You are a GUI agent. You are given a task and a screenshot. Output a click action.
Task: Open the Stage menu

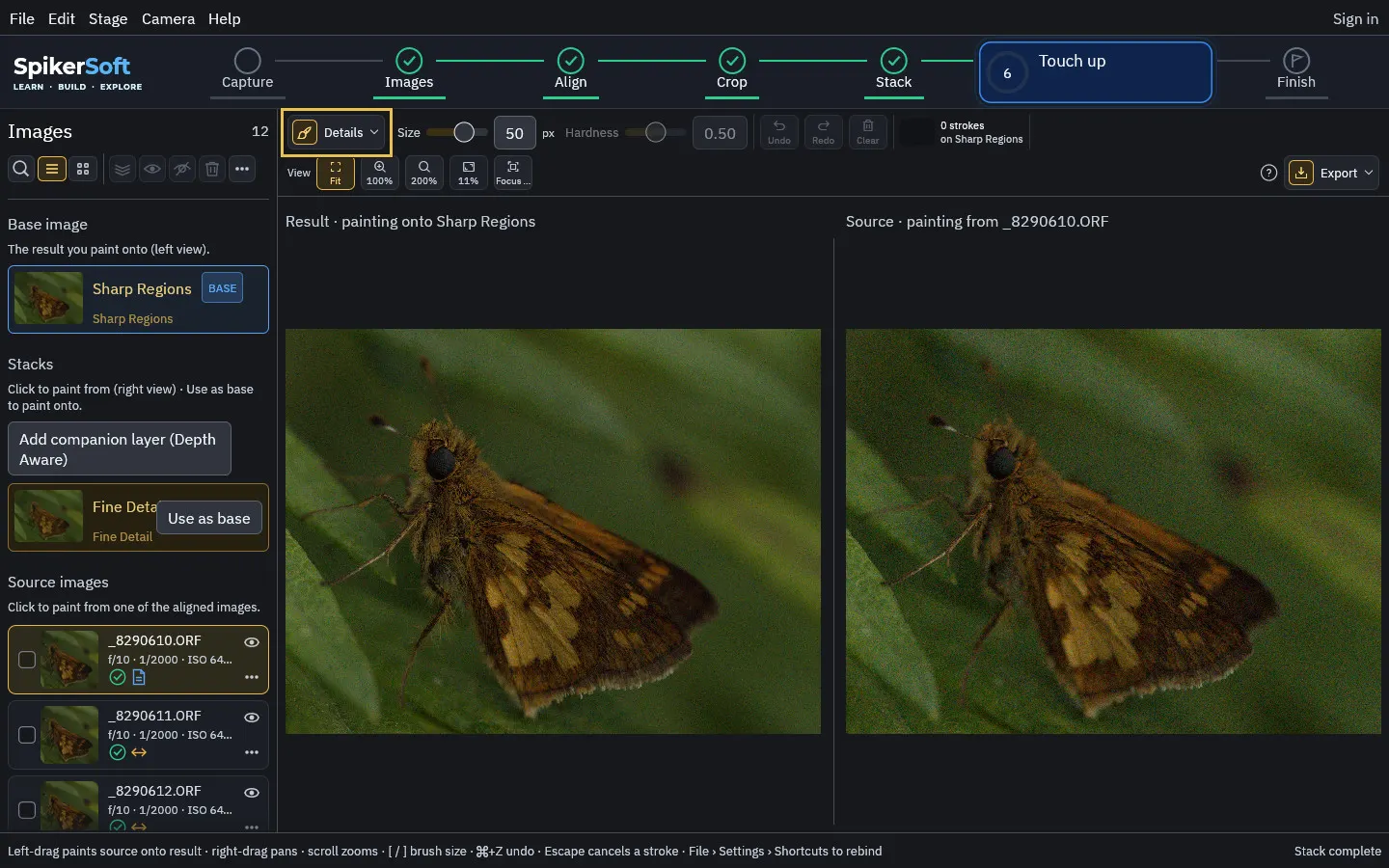108,18
